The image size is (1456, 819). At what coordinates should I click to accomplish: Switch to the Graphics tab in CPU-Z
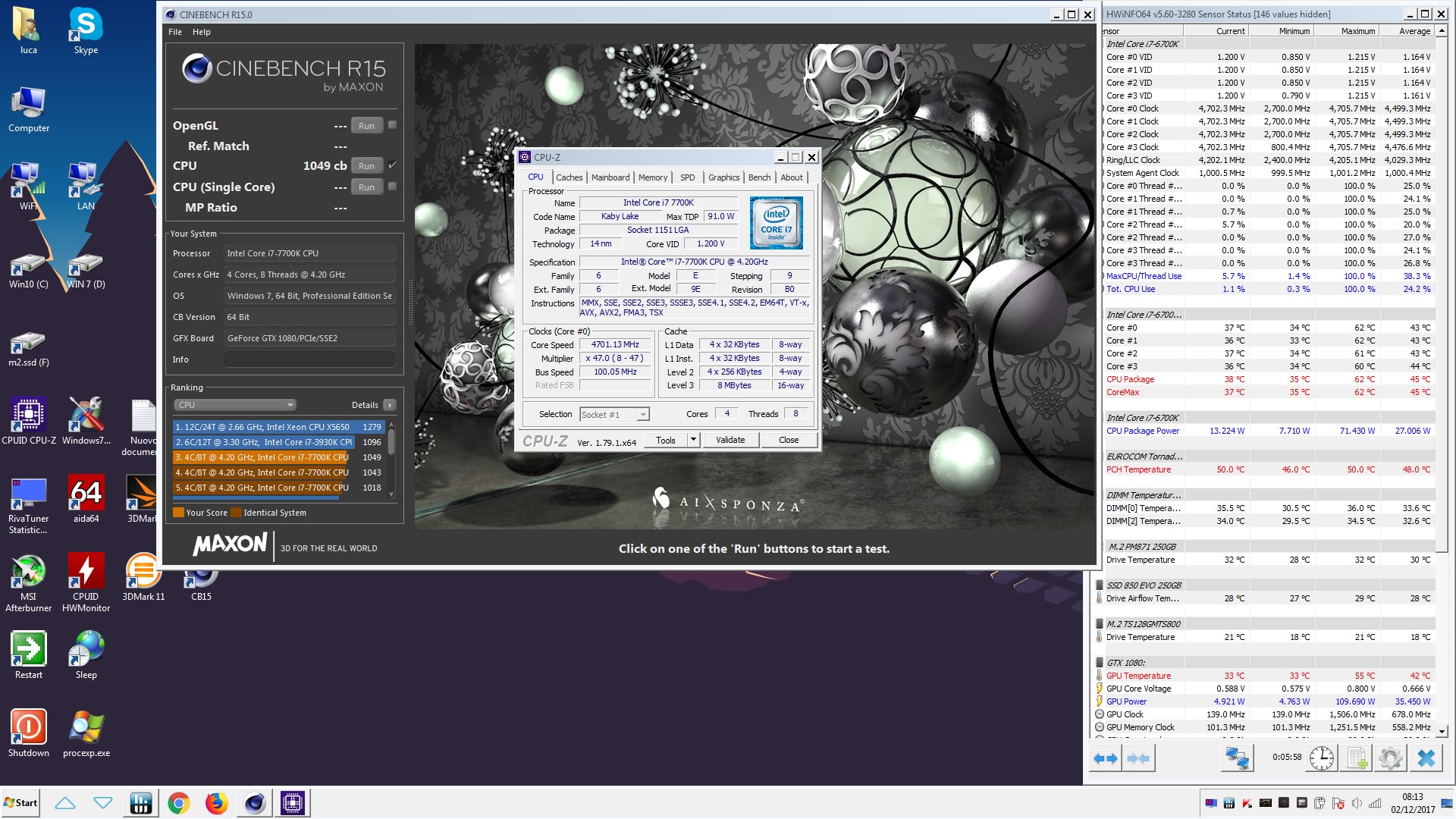[724, 177]
